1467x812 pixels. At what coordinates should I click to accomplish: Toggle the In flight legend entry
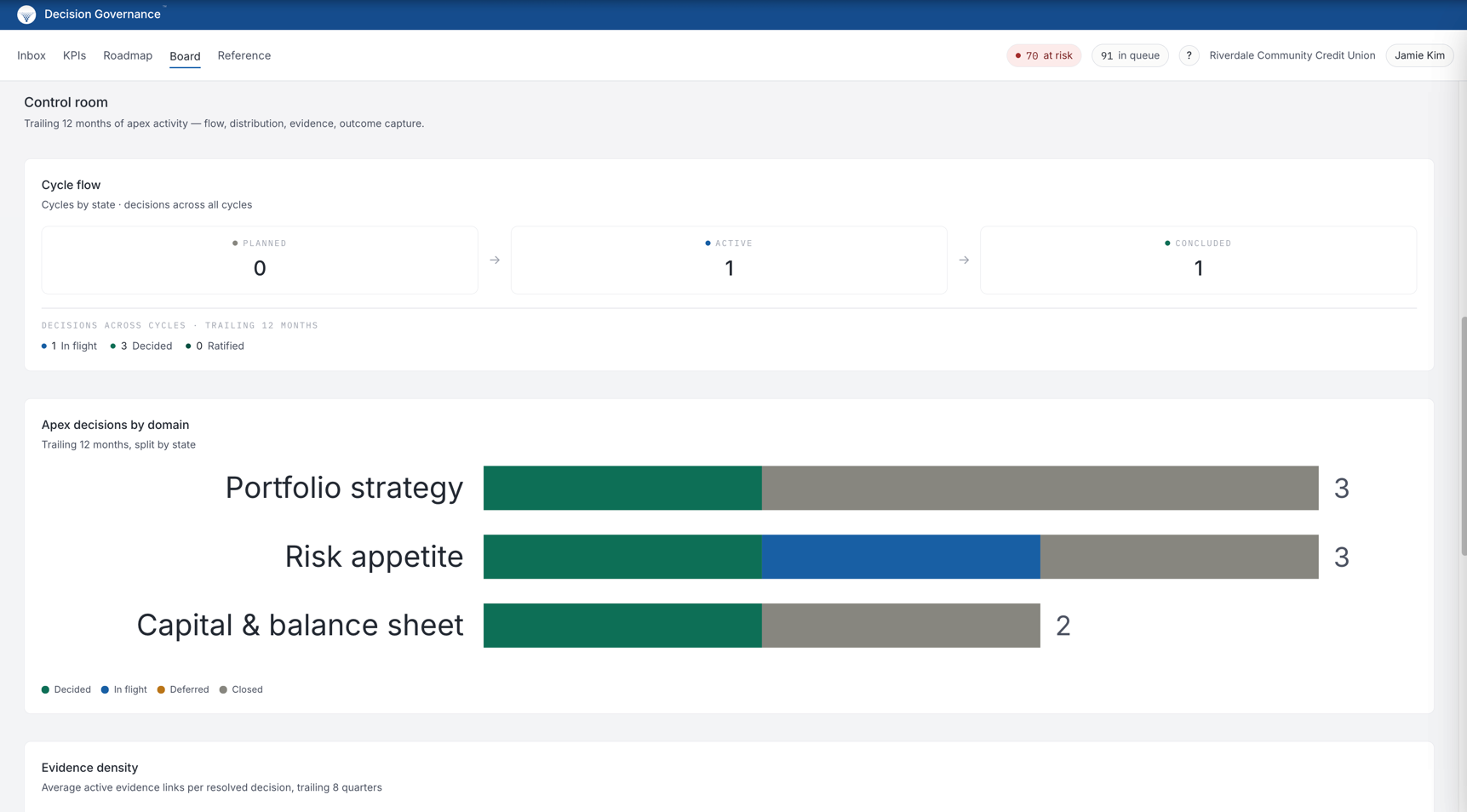click(124, 689)
